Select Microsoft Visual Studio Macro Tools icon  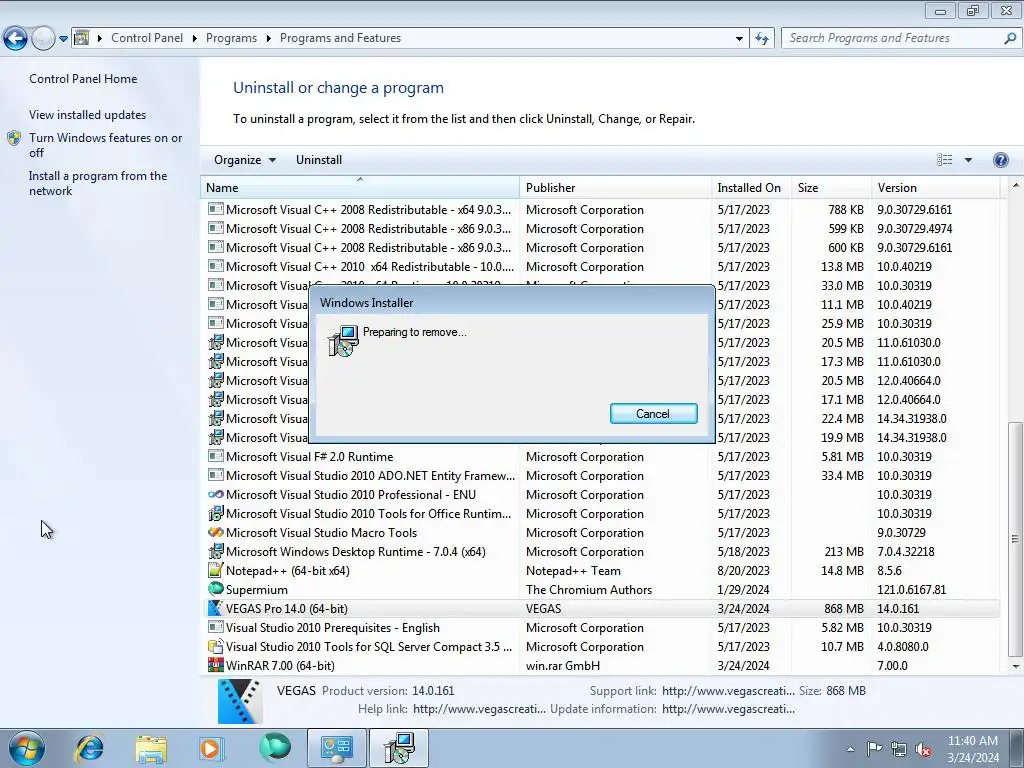tap(216, 532)
